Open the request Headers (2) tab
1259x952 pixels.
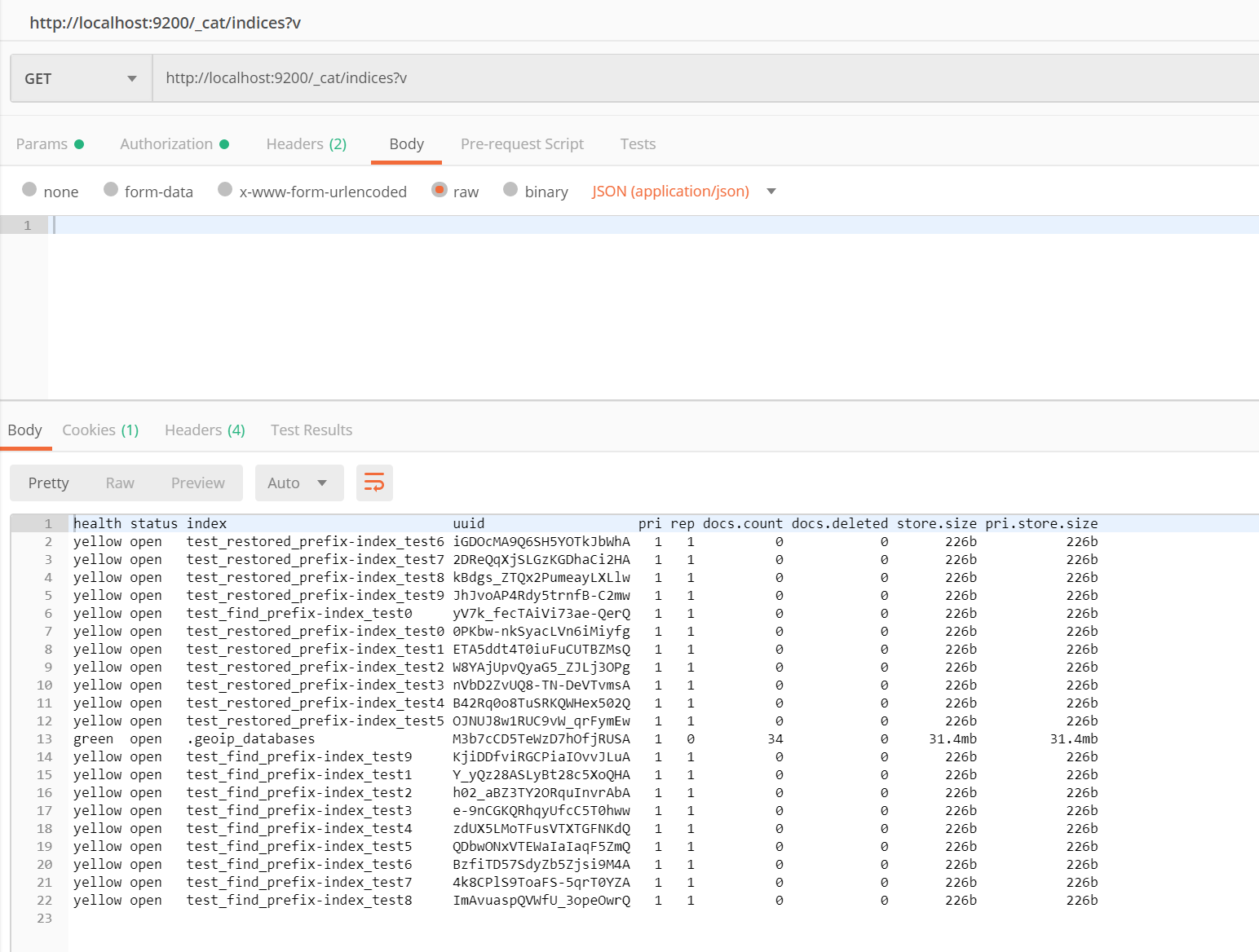point(307,144)
